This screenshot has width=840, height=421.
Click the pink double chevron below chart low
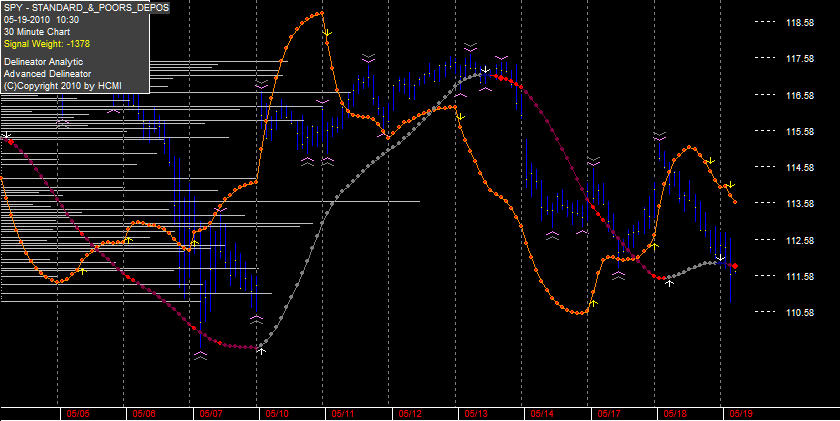pyautogui.click(x=200, y=356)
